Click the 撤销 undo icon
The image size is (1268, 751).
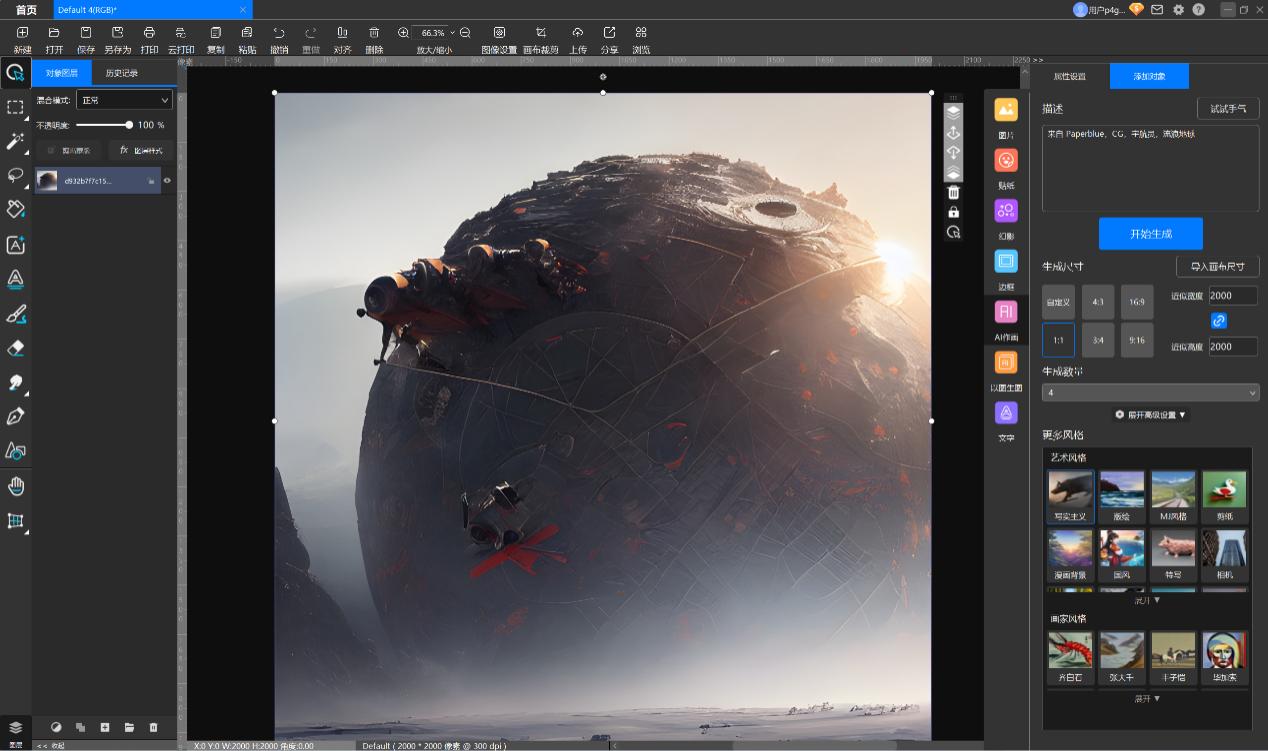click(x=278, y=33)
